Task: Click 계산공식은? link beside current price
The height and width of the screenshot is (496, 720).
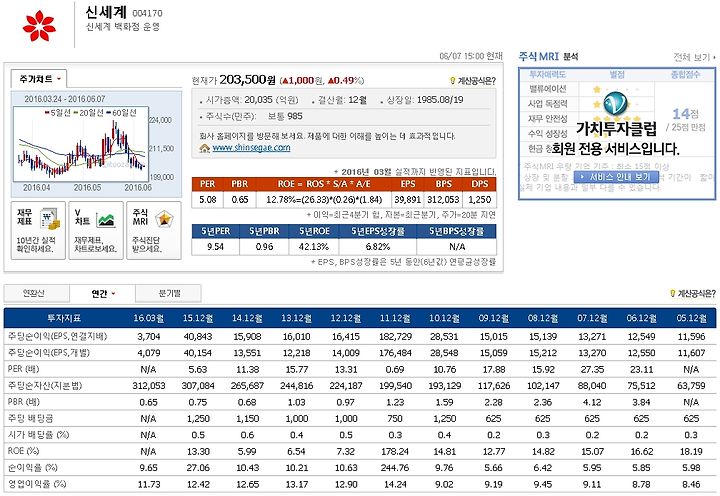Action: click(476, 81)
